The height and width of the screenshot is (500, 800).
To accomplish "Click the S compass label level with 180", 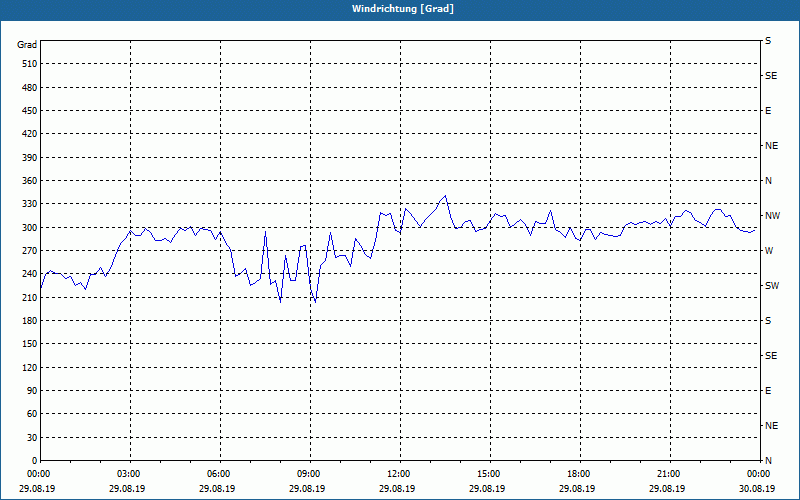I will 768,321.
